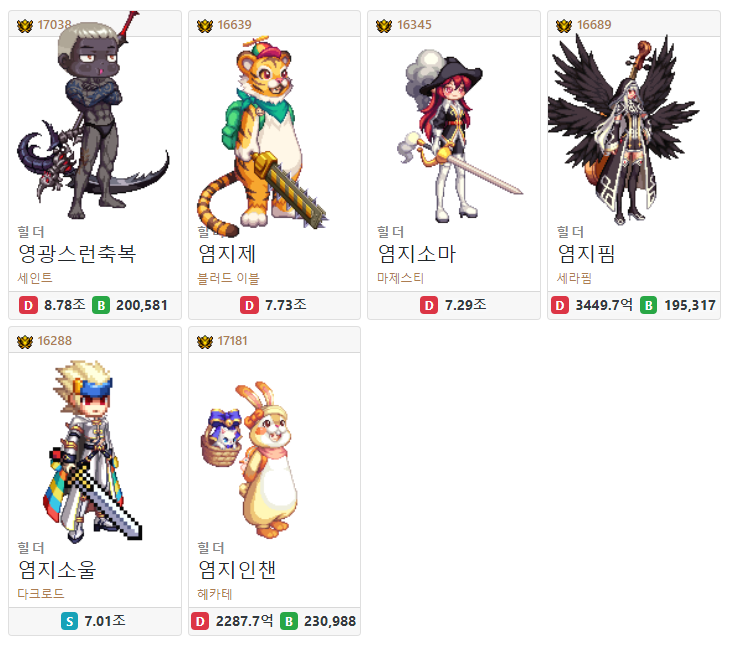The image size is (734, 651).
Task: Click the green B badge beside 230,988
Action: [289, 622]
